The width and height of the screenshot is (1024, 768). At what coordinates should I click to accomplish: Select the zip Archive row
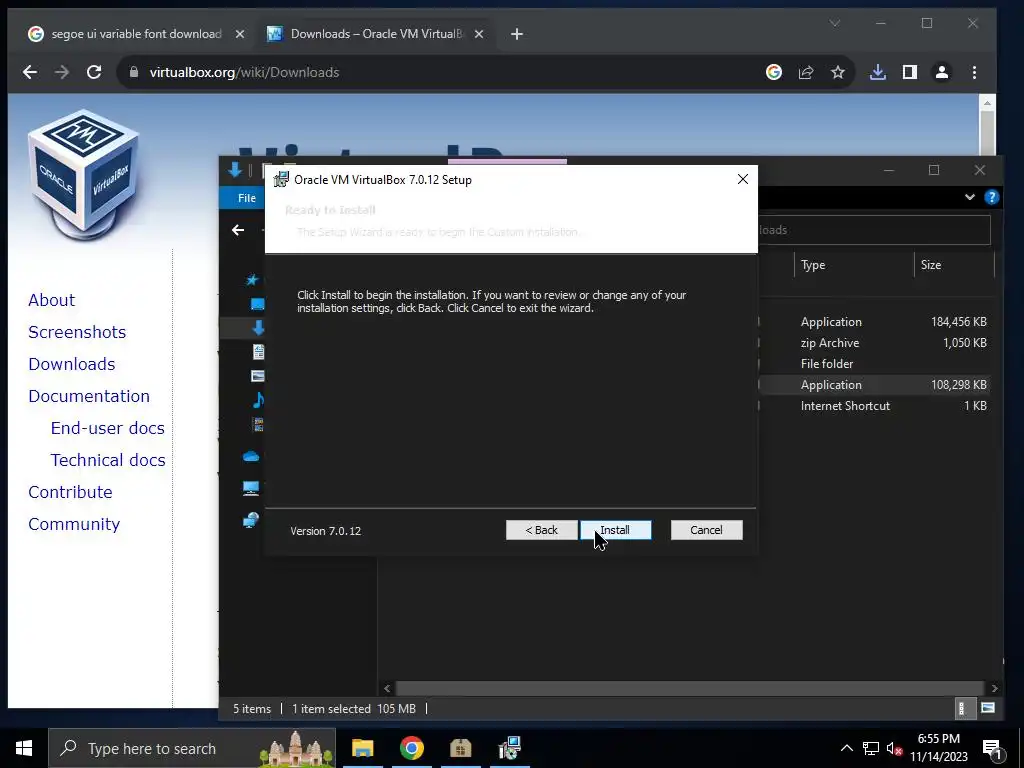[x=875, y=343]
